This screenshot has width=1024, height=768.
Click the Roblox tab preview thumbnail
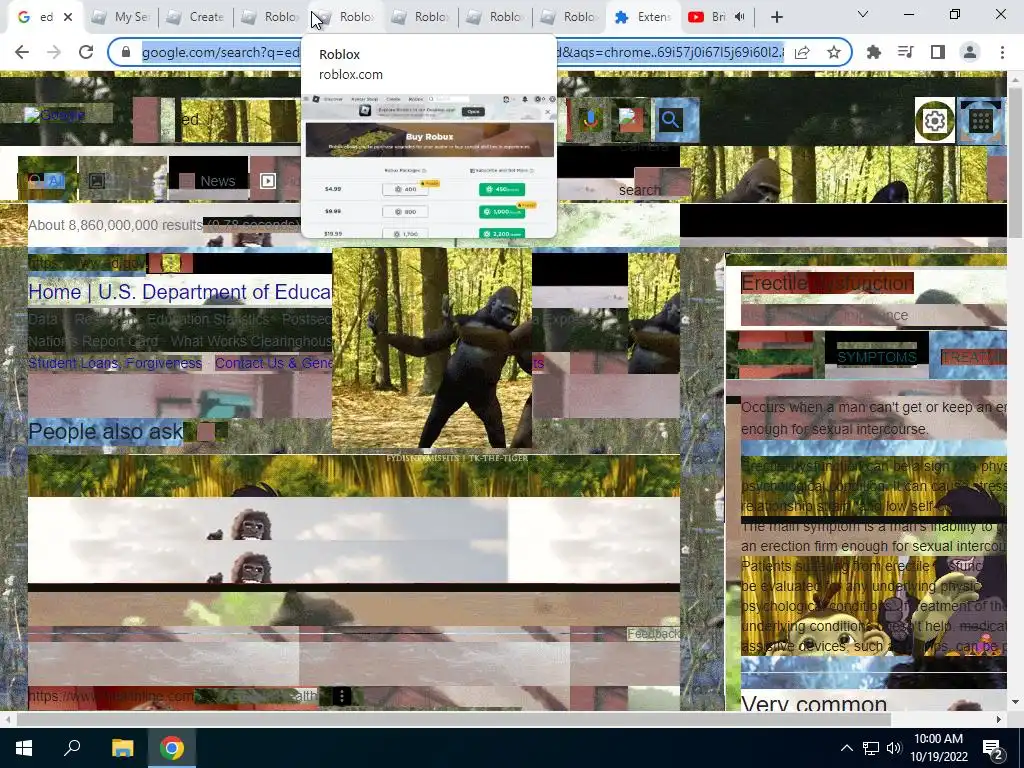click(429, 166)
